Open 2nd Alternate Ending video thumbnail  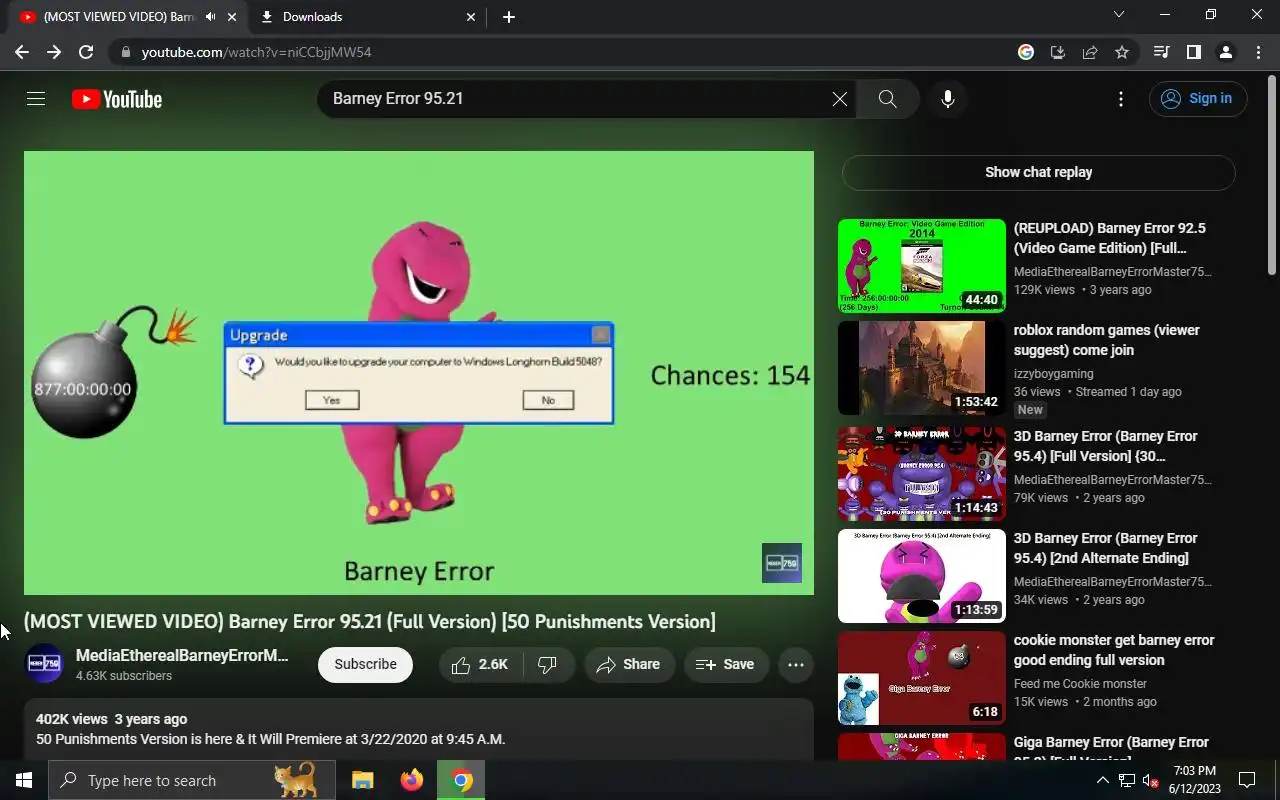(x=921, y=576)
